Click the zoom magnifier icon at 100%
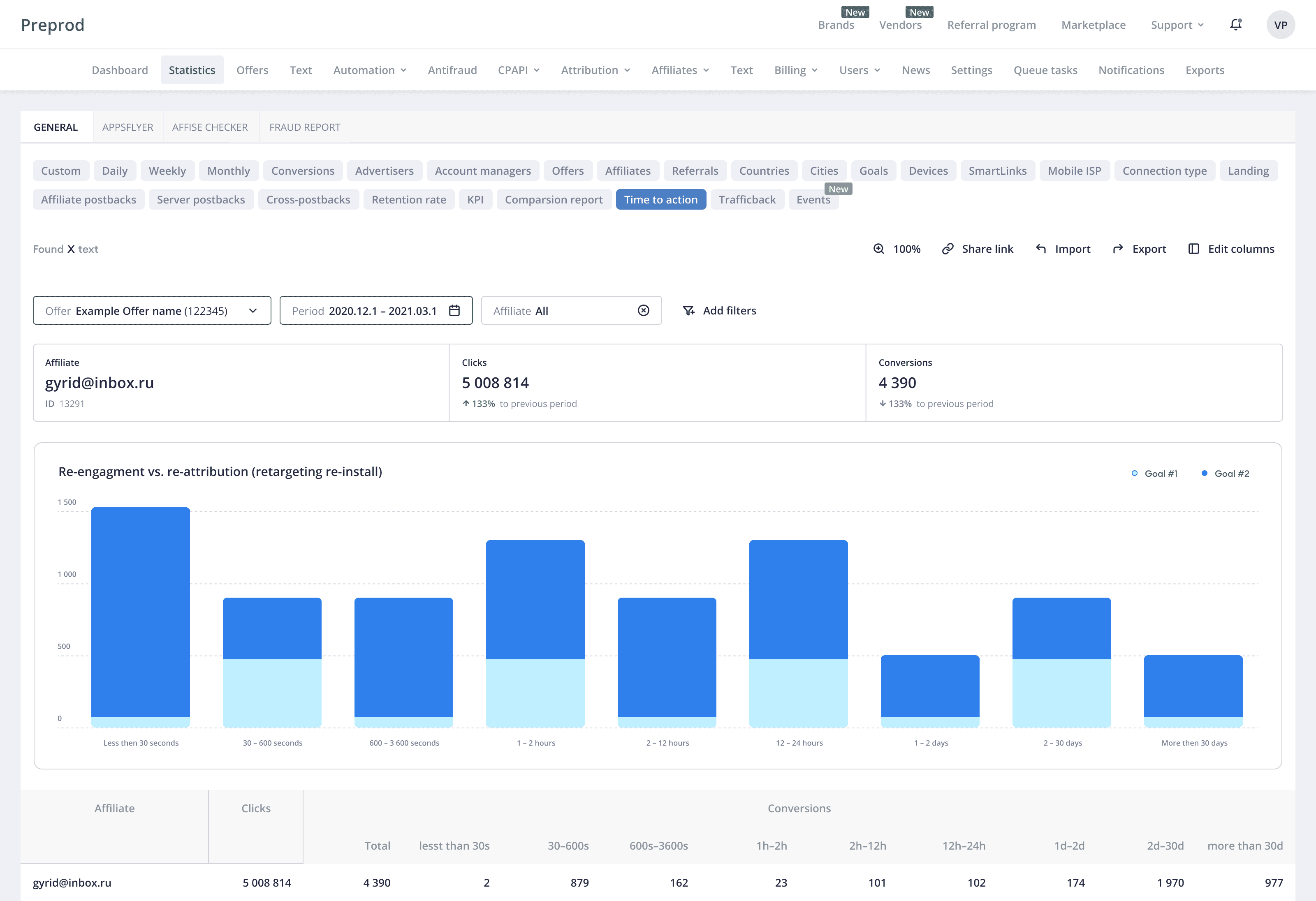This screenshot has width=1316, height=901. point(878,249)
